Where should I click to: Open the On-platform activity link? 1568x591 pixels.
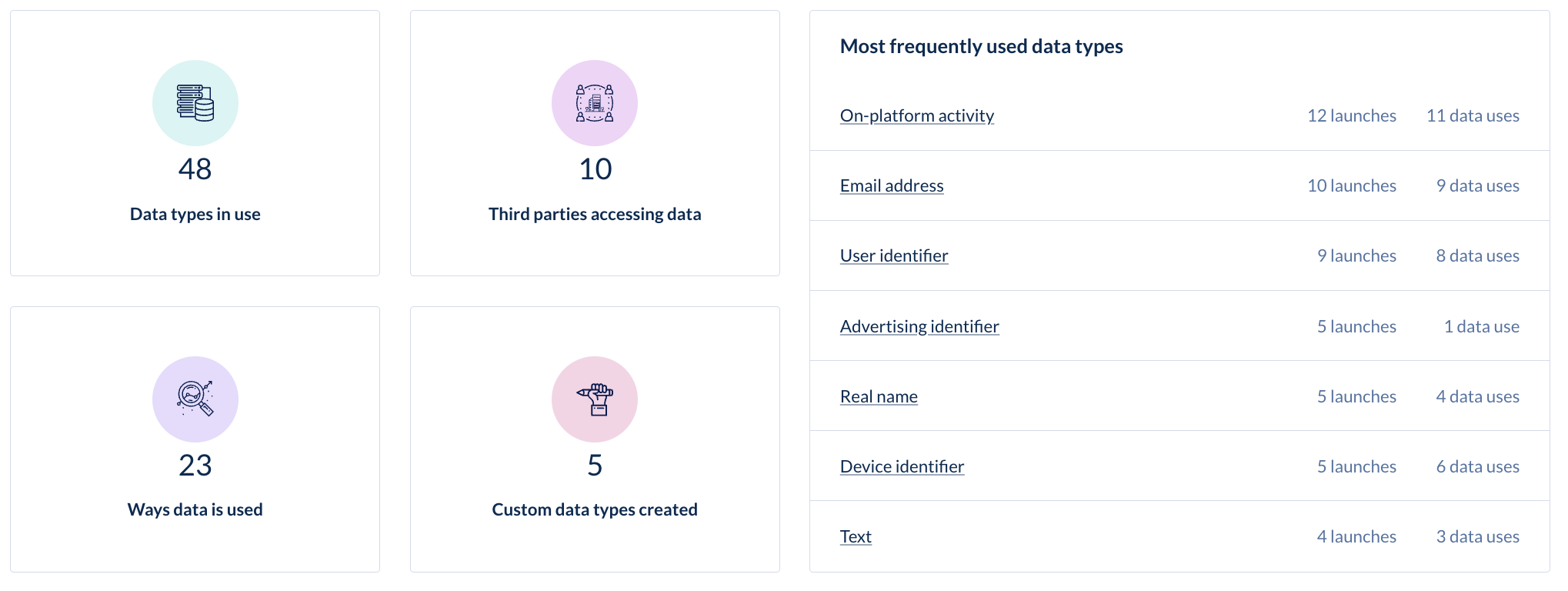pyautogui.click(x=917, y=115)
